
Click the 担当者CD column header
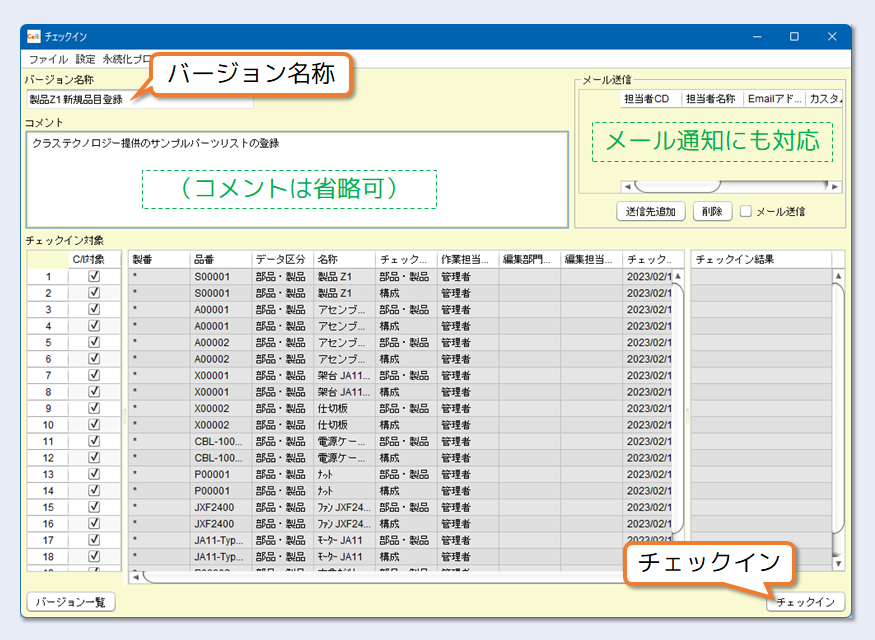click(x=651, y=99)
